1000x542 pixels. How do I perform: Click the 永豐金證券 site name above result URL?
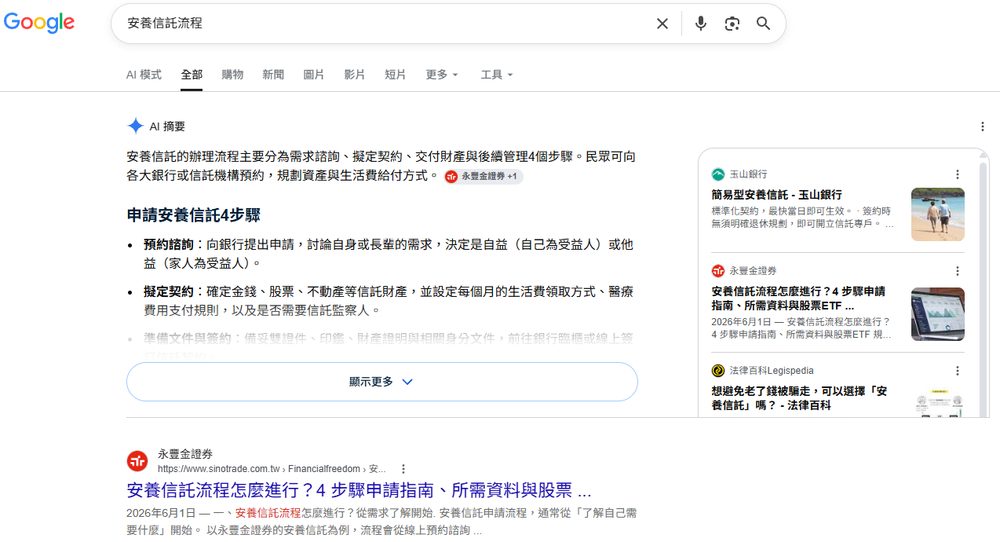(x=185, y=454)
